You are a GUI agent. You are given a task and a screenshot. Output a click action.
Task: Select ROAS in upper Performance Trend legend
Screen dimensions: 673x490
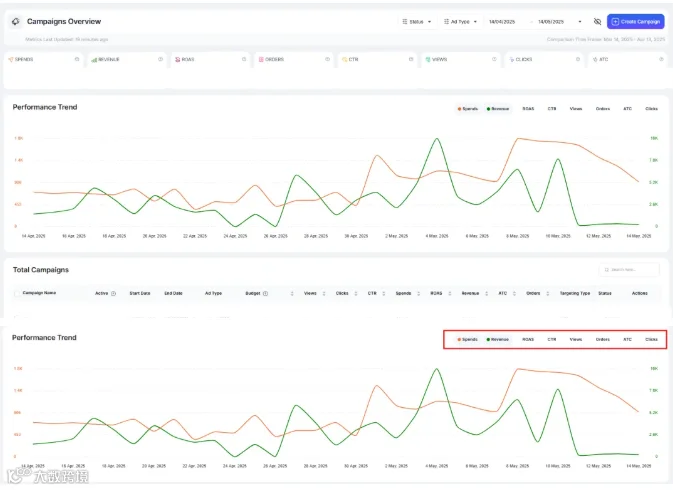(528, 109)
